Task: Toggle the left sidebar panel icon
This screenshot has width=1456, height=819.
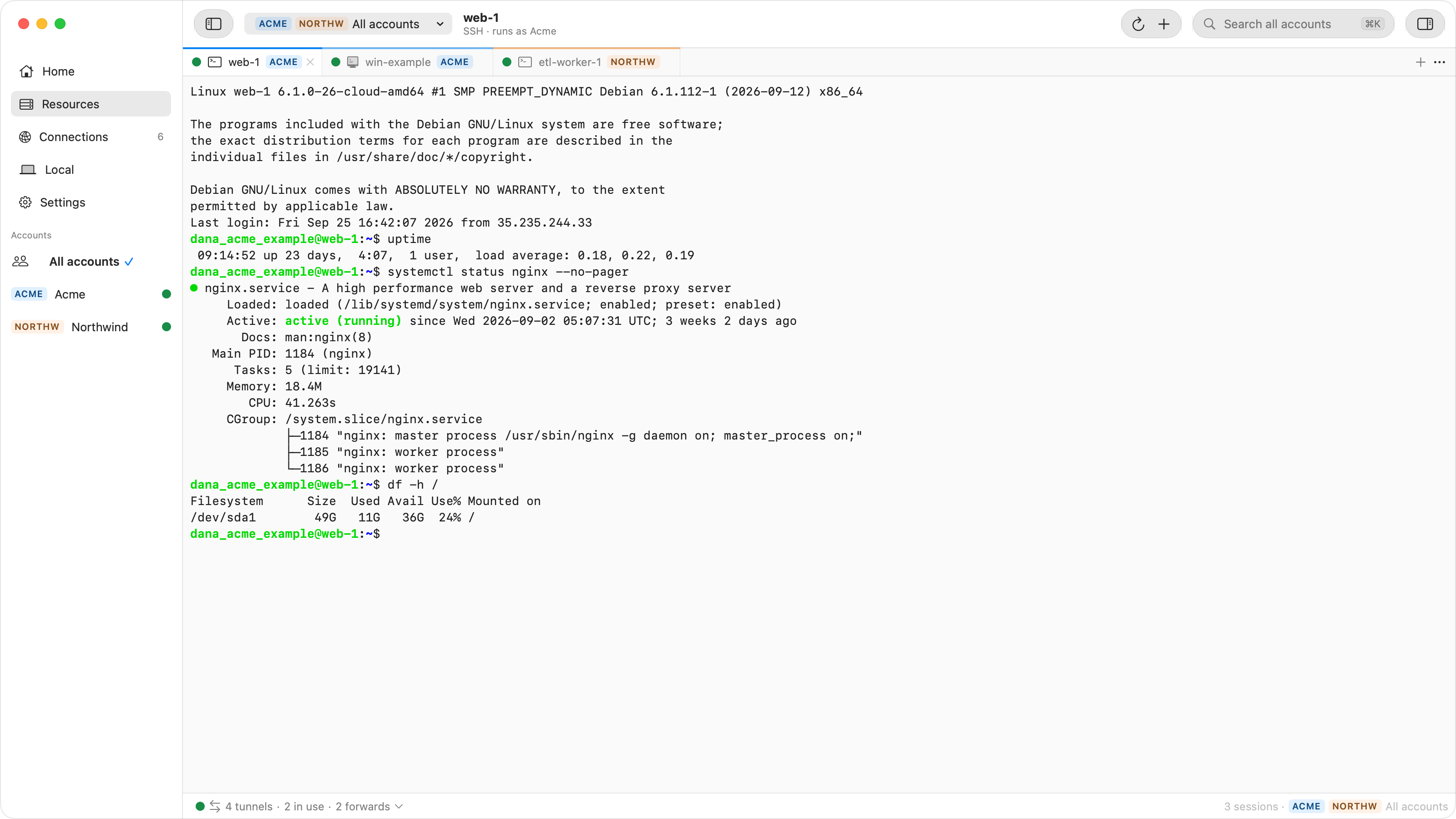Action: (213, 24)
